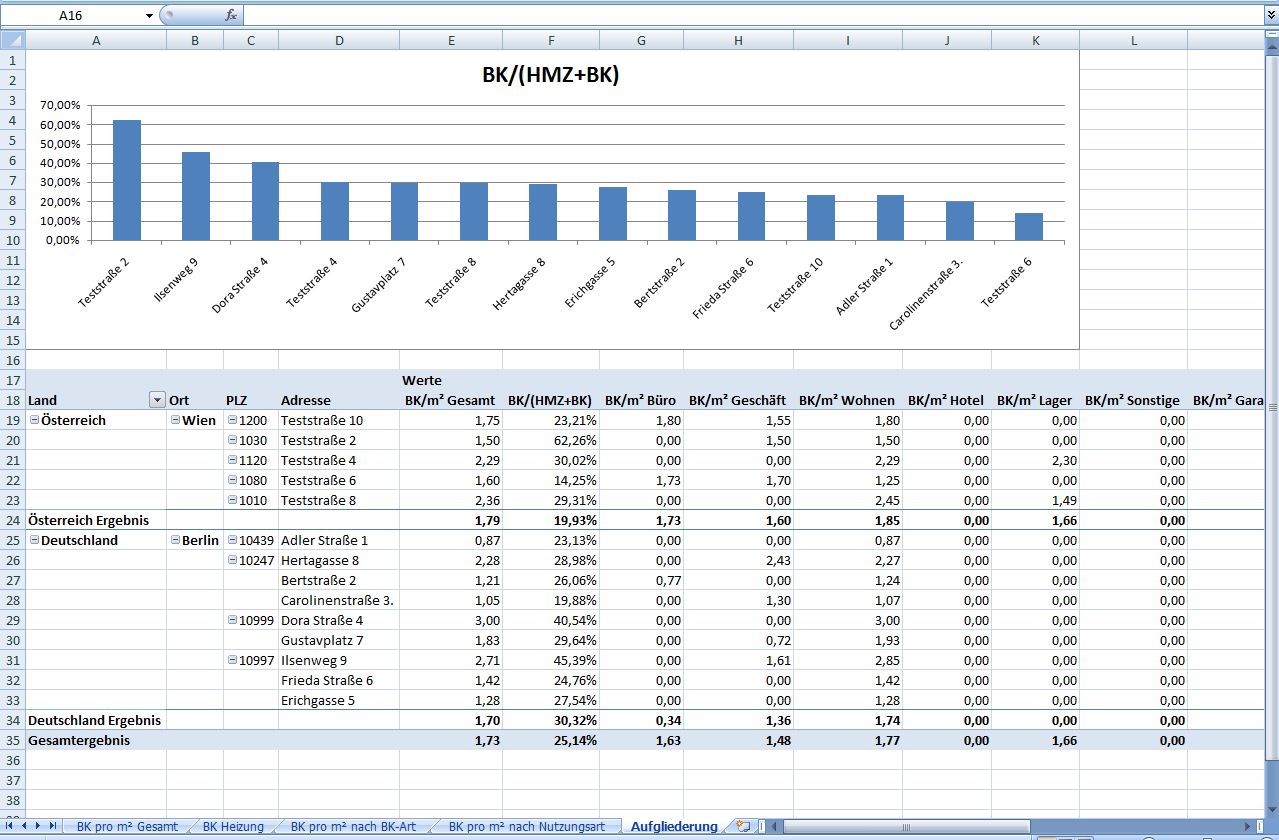Viewport: 1279px width, 840px height.
Task: Collapse PLZ 10247 group
Action: 232,560
